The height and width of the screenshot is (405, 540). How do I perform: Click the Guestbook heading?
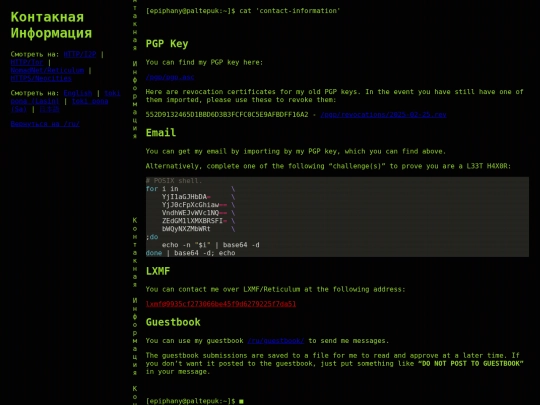pos(173,322)
